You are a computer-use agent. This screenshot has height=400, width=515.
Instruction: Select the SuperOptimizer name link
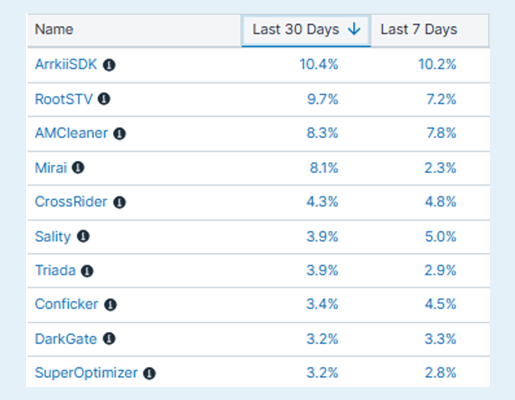[86, 373]
